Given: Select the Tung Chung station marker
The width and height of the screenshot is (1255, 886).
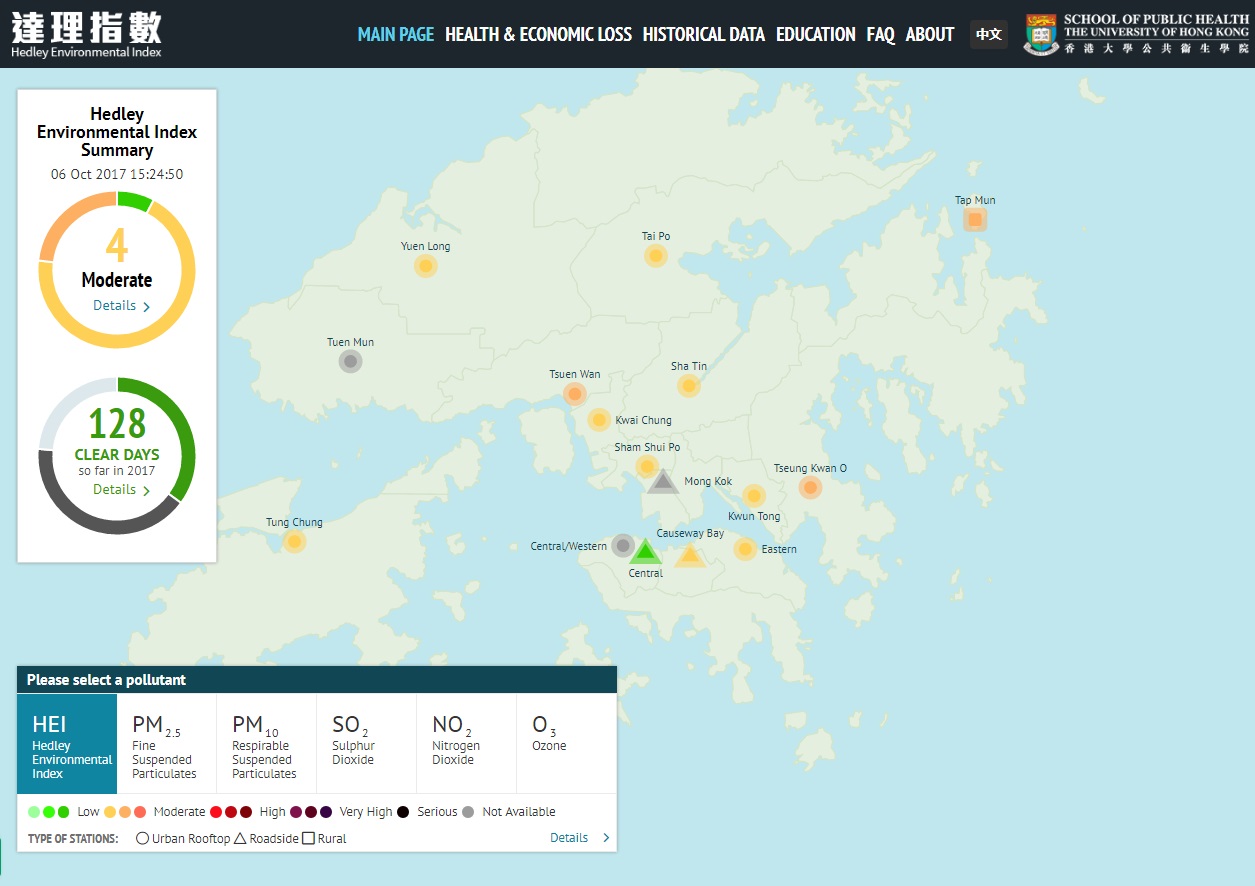Looking at the screenshot, I should (294, 542).
